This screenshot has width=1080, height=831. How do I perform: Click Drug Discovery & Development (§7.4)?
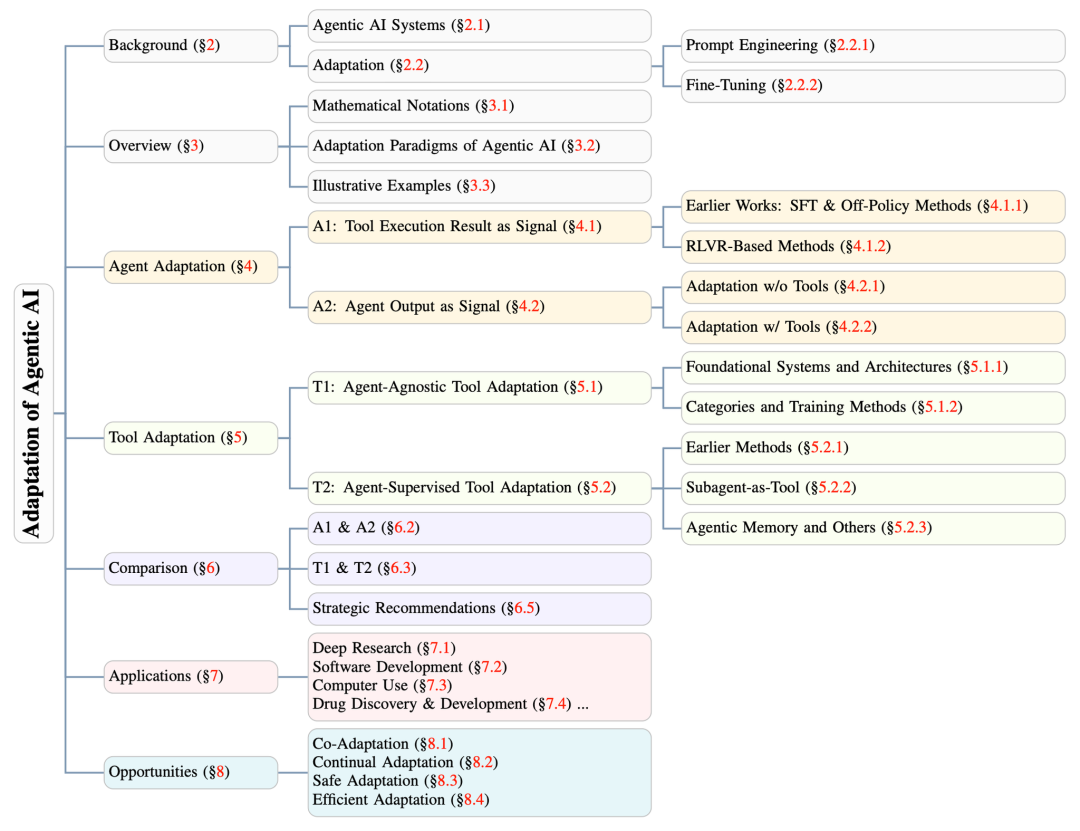click(x=442, y=704)
